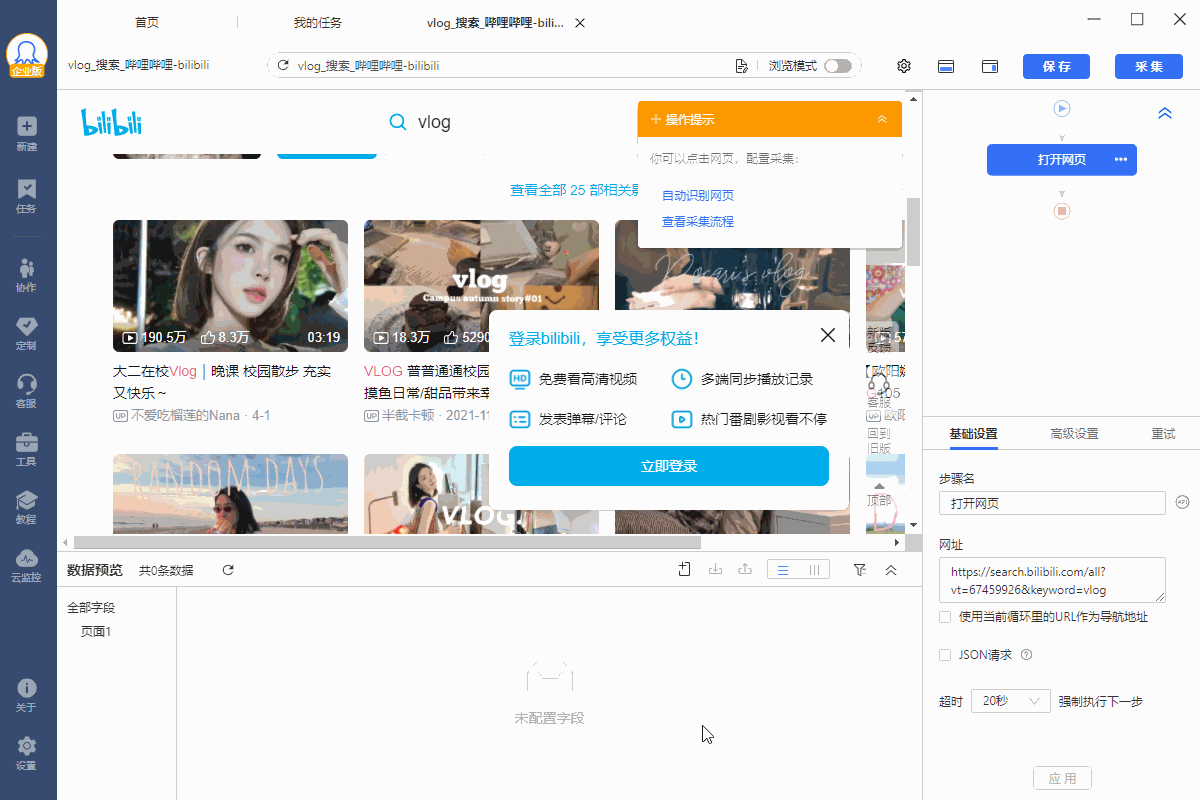The height and width of the screenshot is (800, 1200).
Task: Open the 任务 sidebar item
Action: (27, 196)
